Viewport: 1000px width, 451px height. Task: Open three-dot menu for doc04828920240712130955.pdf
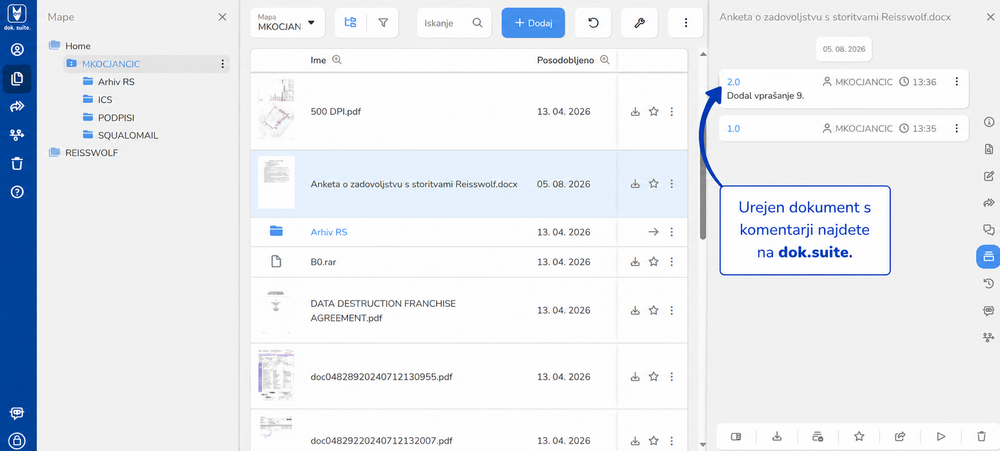coord(672,376)
